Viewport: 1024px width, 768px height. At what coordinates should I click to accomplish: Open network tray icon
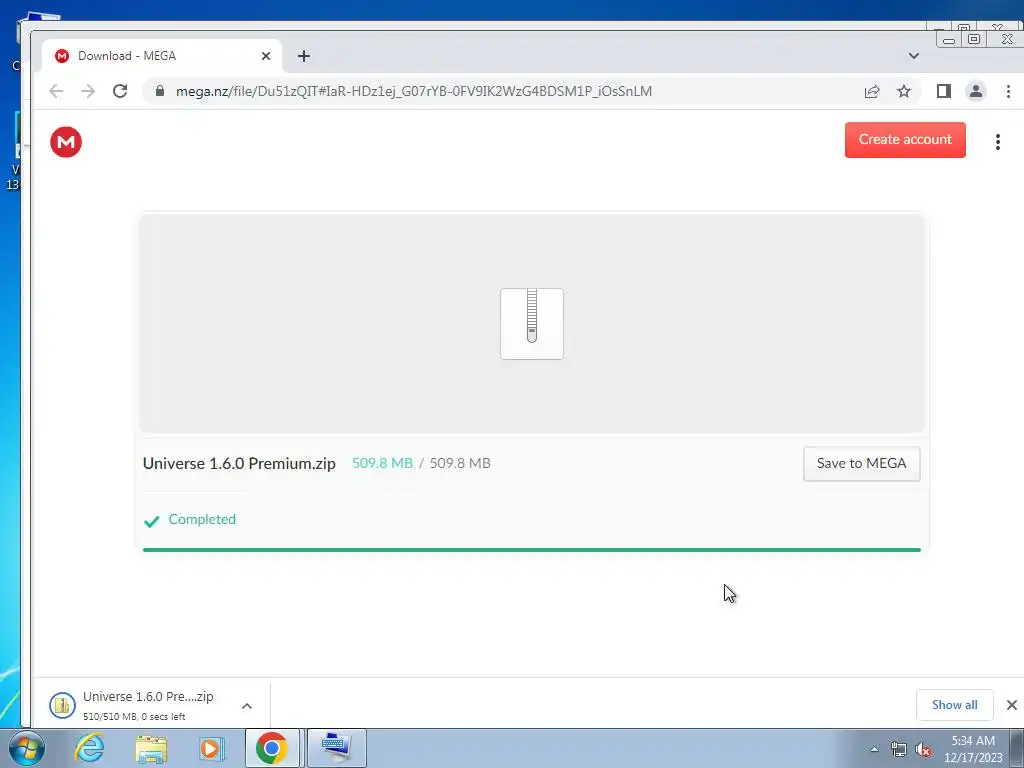899,749
